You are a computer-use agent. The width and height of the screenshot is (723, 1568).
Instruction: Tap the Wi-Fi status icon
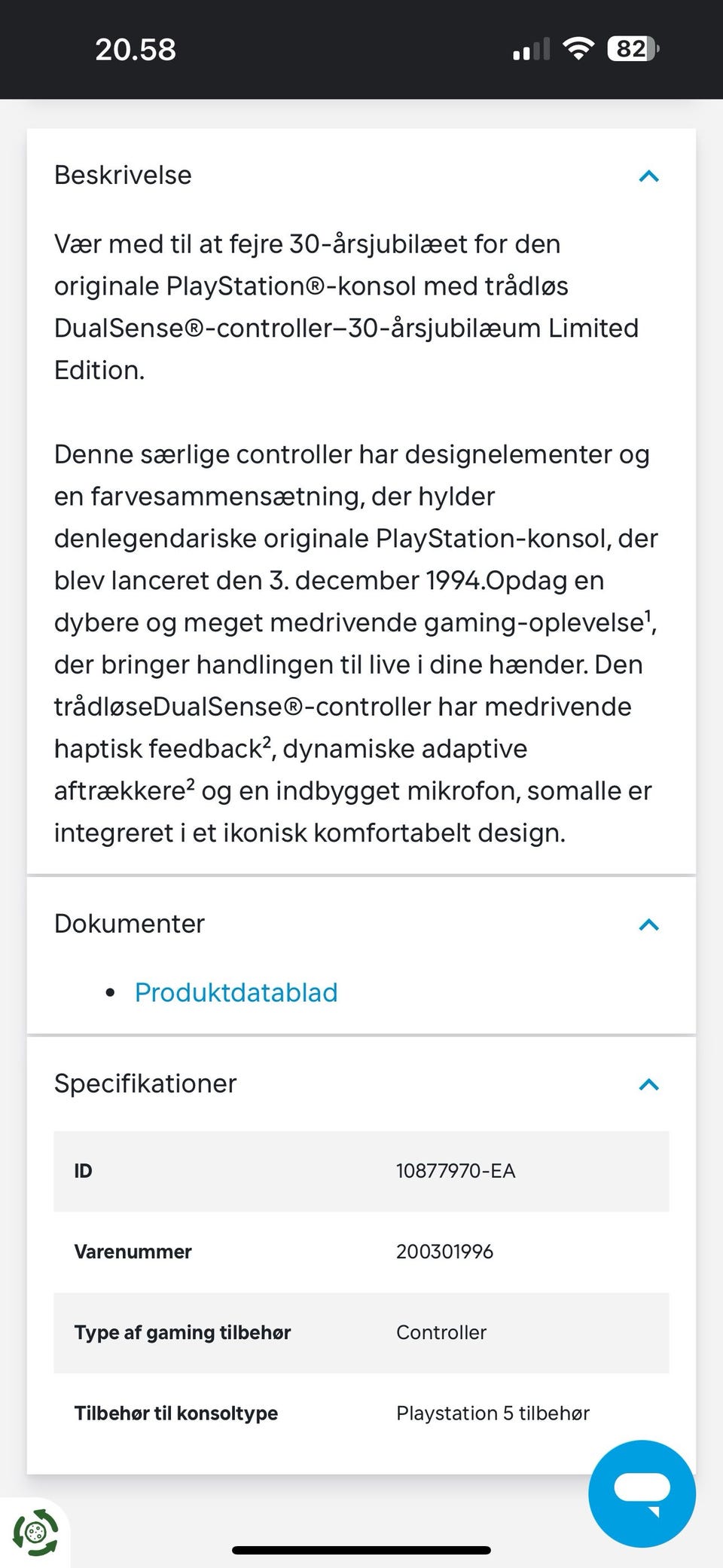578,50
